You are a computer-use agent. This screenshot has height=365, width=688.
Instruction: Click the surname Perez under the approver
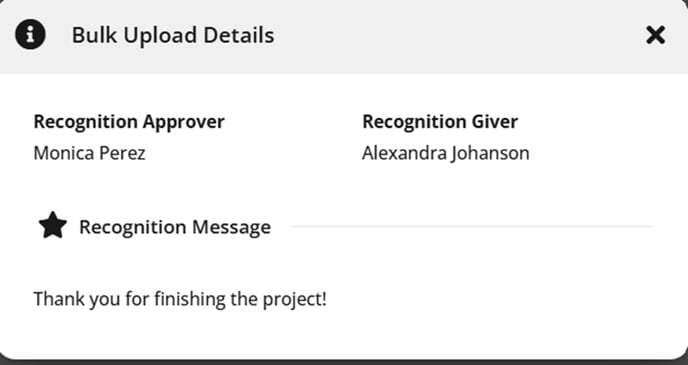click(122, 153)
